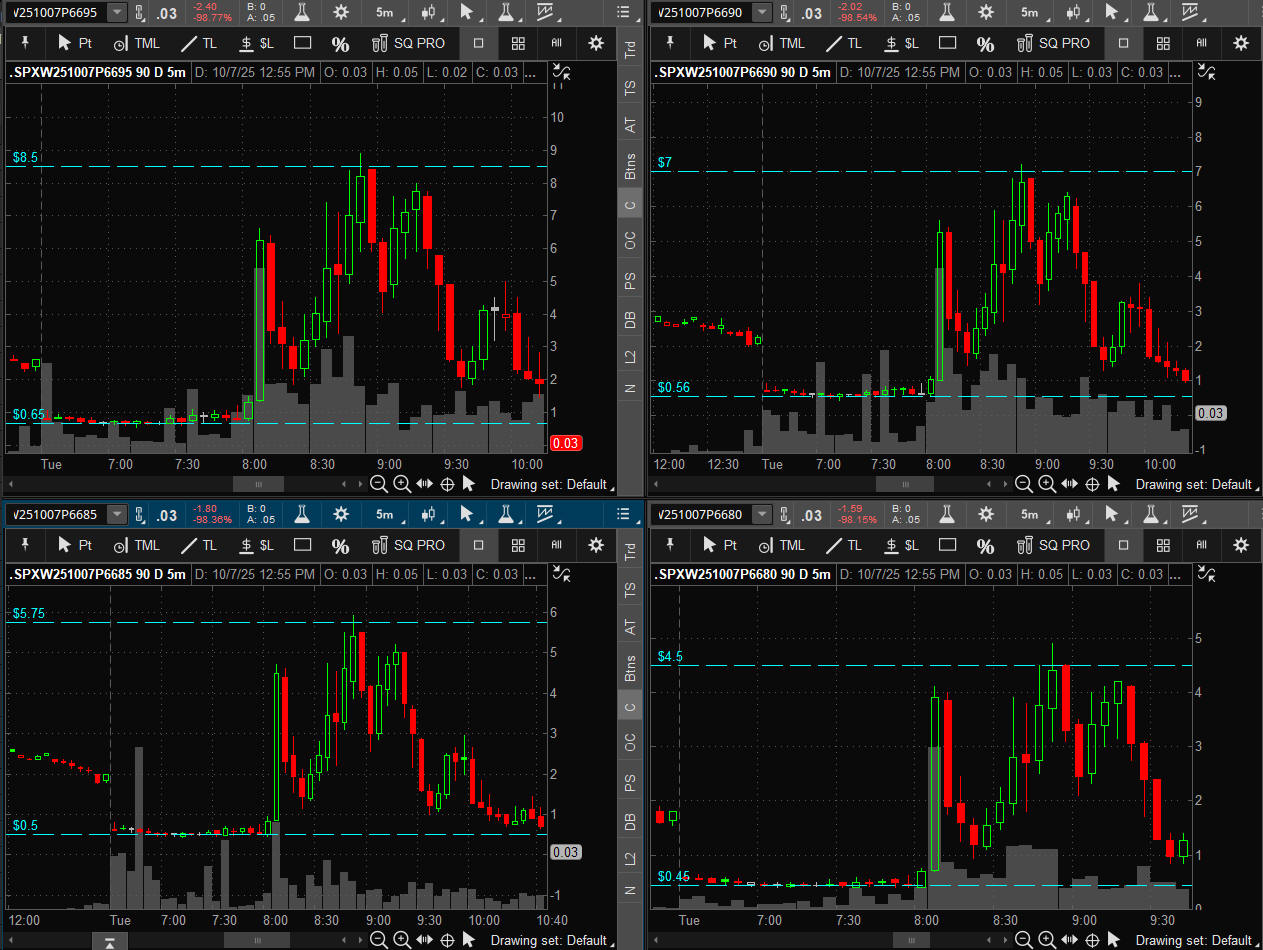Open chart settings gear in P6685 header
The width and height of the screenshot is (1263, 950).
[x=341, y=514]
